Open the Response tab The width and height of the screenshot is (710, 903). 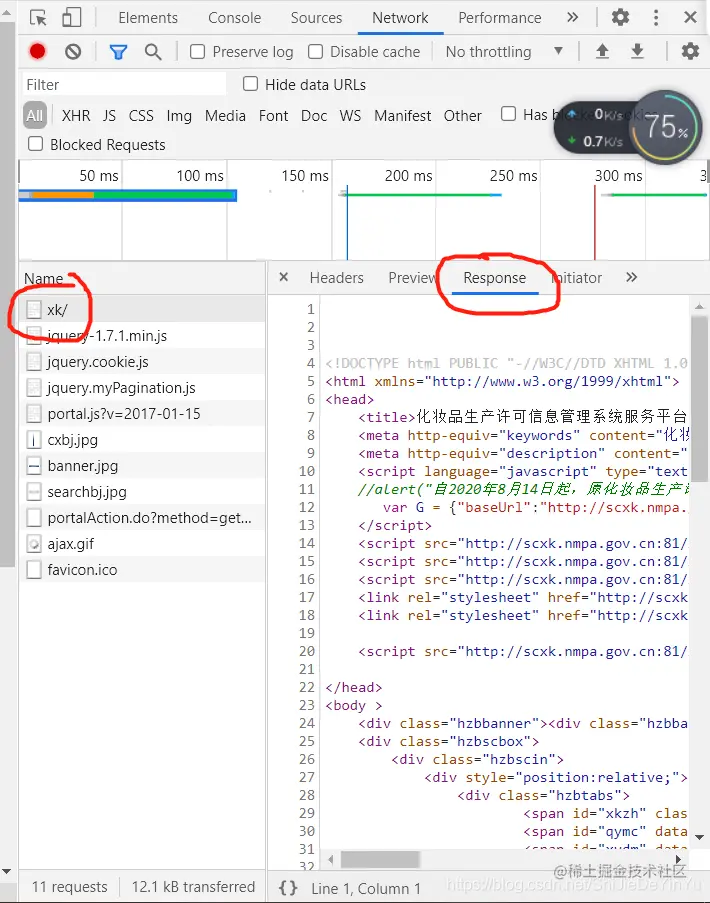coord(495,278)
